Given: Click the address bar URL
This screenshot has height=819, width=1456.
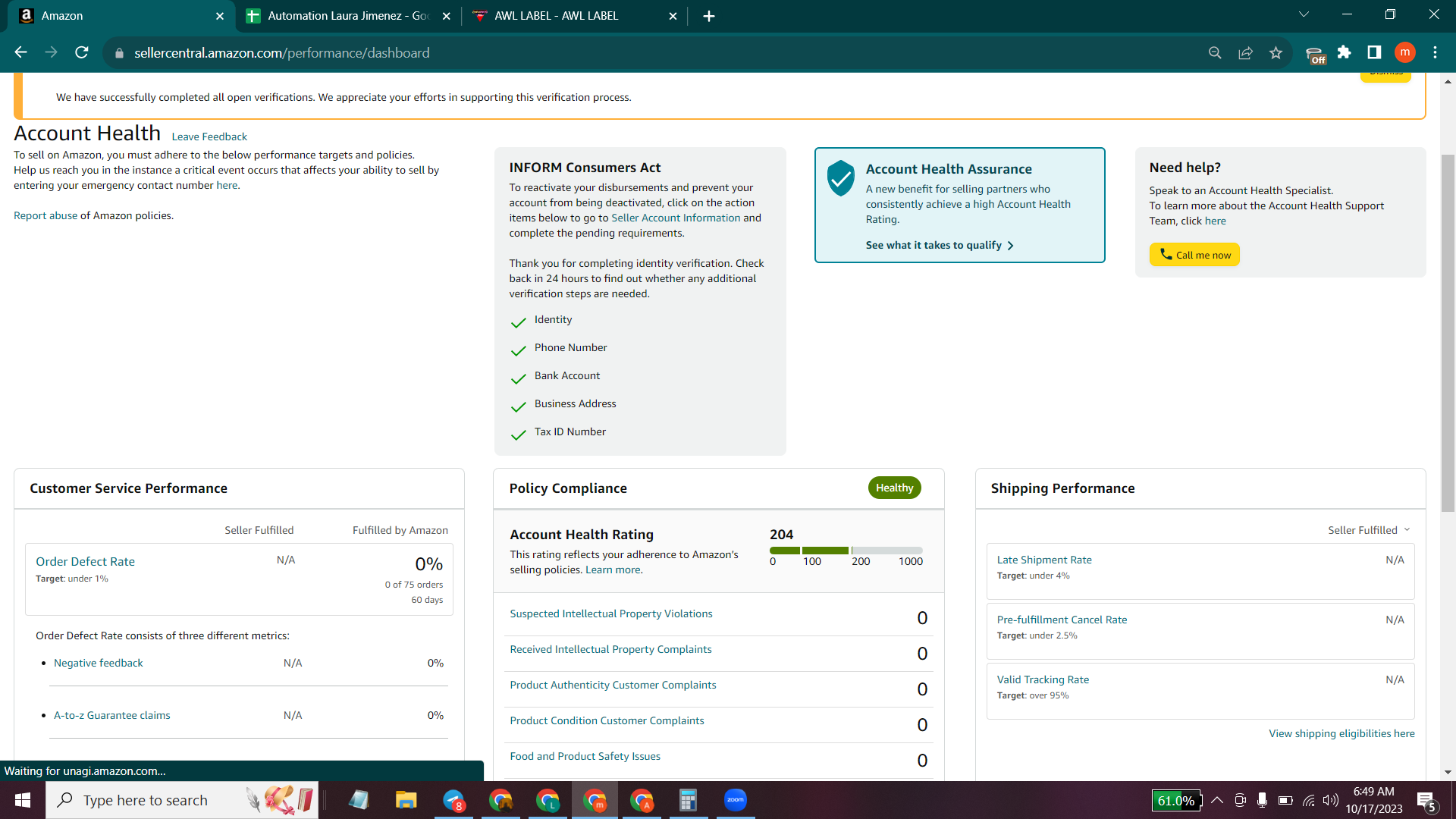Looking at the screenshot, I should coord(282,53).
